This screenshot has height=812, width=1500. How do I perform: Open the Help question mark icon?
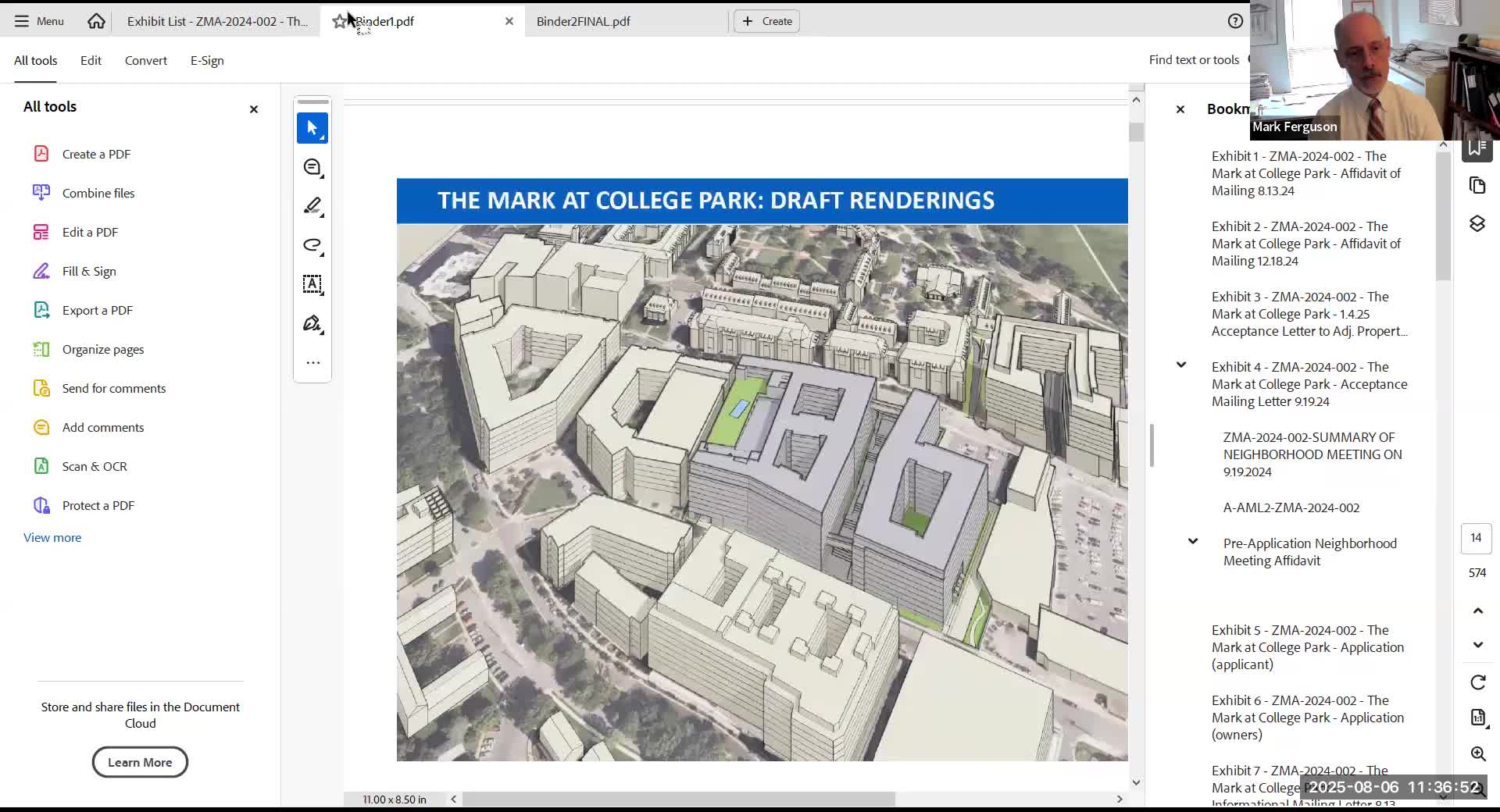click(1235, 21)
